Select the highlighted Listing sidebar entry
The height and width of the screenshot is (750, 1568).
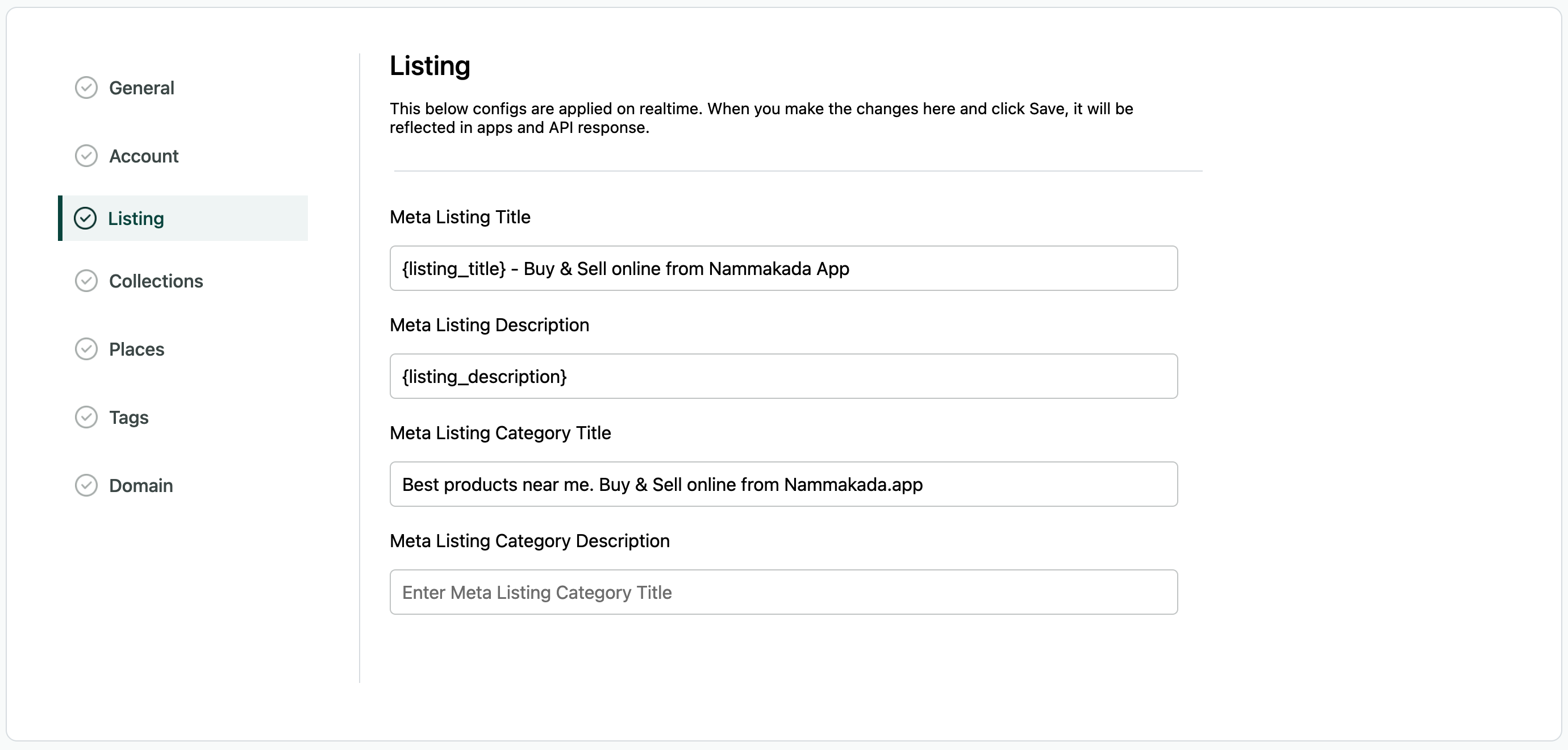(136, 218)
